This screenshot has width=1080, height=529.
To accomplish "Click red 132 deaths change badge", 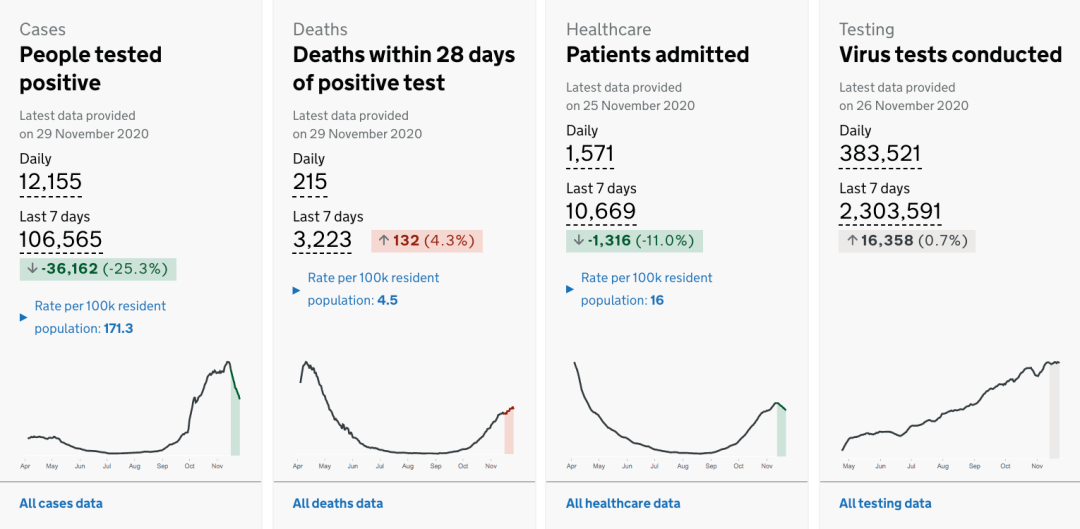I will tap(427, 241).
